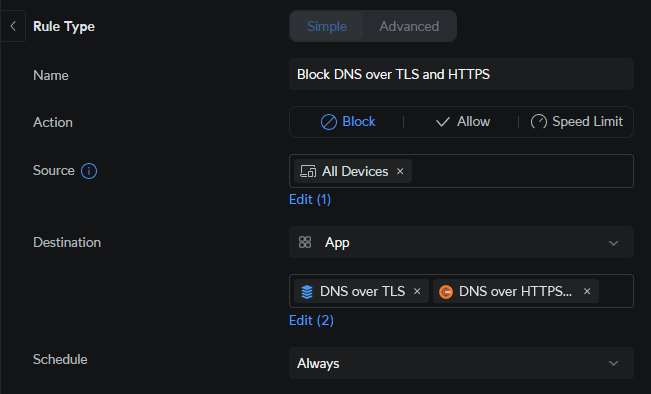Click the orange DNS over HTTPS icon
The width and height of the screenshot is (651, 394).
pos(445,291)
